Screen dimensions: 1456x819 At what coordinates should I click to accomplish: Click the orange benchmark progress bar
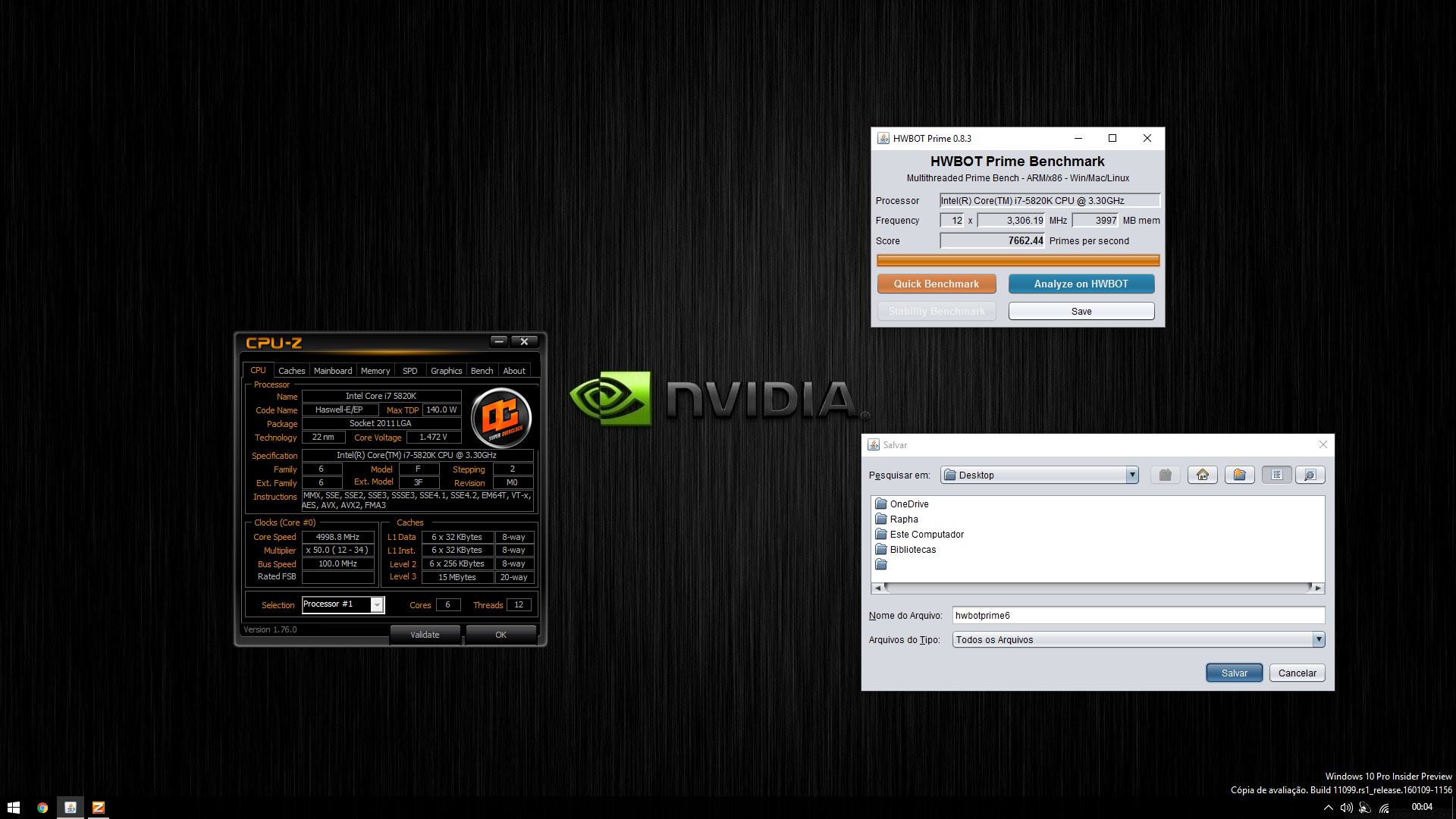[x=1018, y=260]
